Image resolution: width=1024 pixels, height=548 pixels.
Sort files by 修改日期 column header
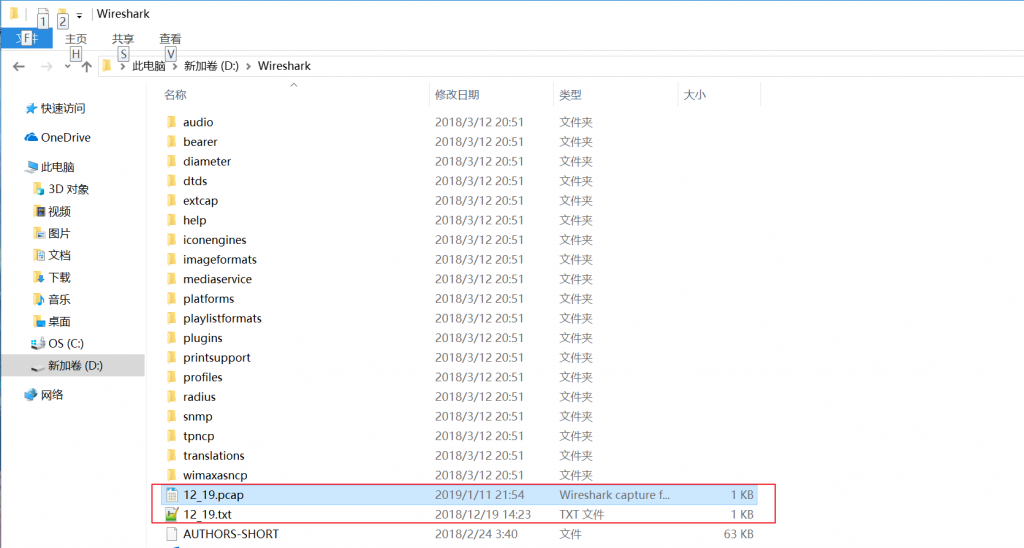457,95
